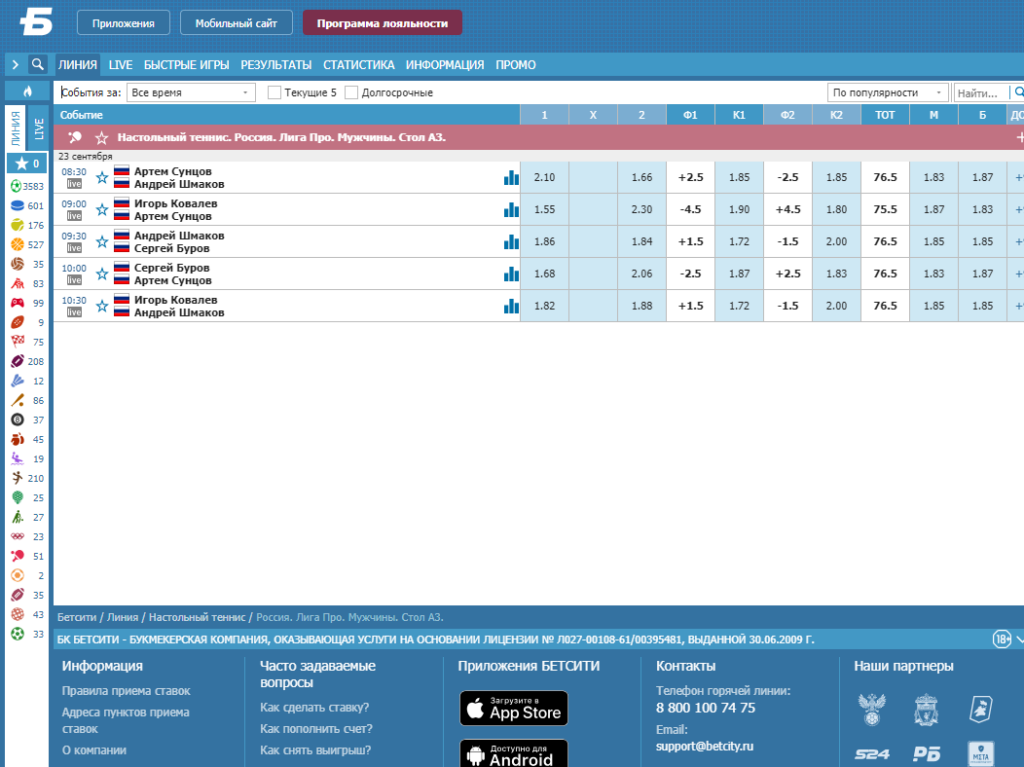Open the football category showing 3583 events

pyautogui.click(x=27, y=186)
